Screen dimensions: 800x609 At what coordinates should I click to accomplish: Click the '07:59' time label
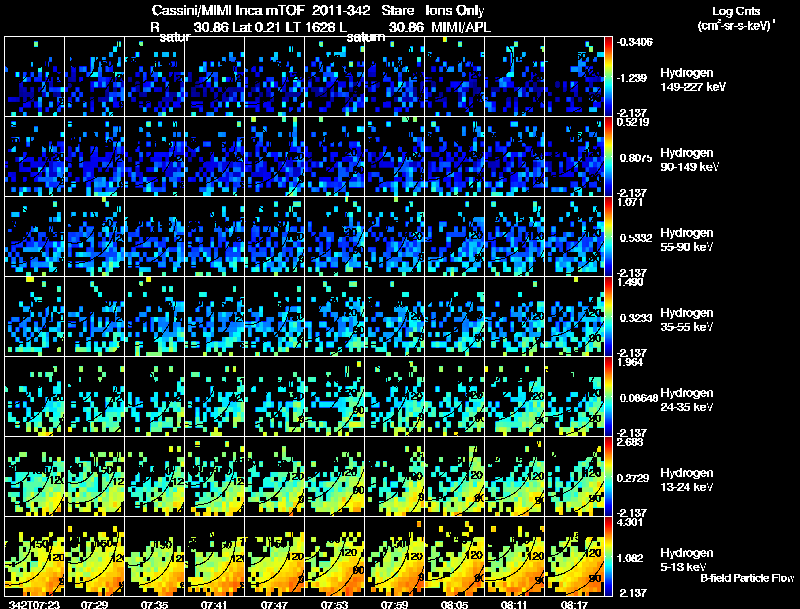394,604
